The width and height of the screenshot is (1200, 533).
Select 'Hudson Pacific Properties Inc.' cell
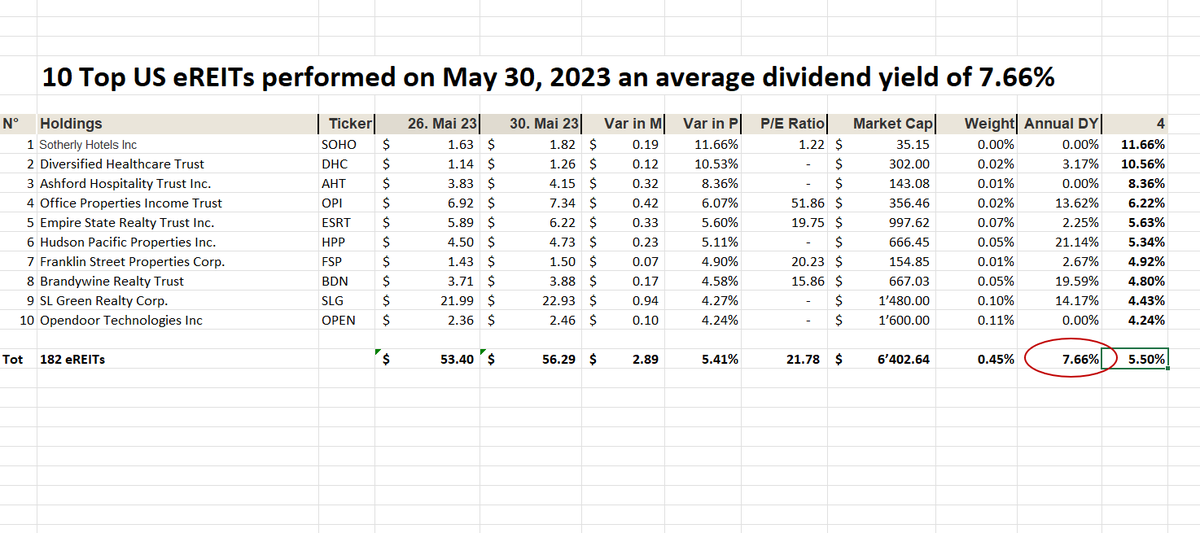pyautogui.click(x=175, y=242)
